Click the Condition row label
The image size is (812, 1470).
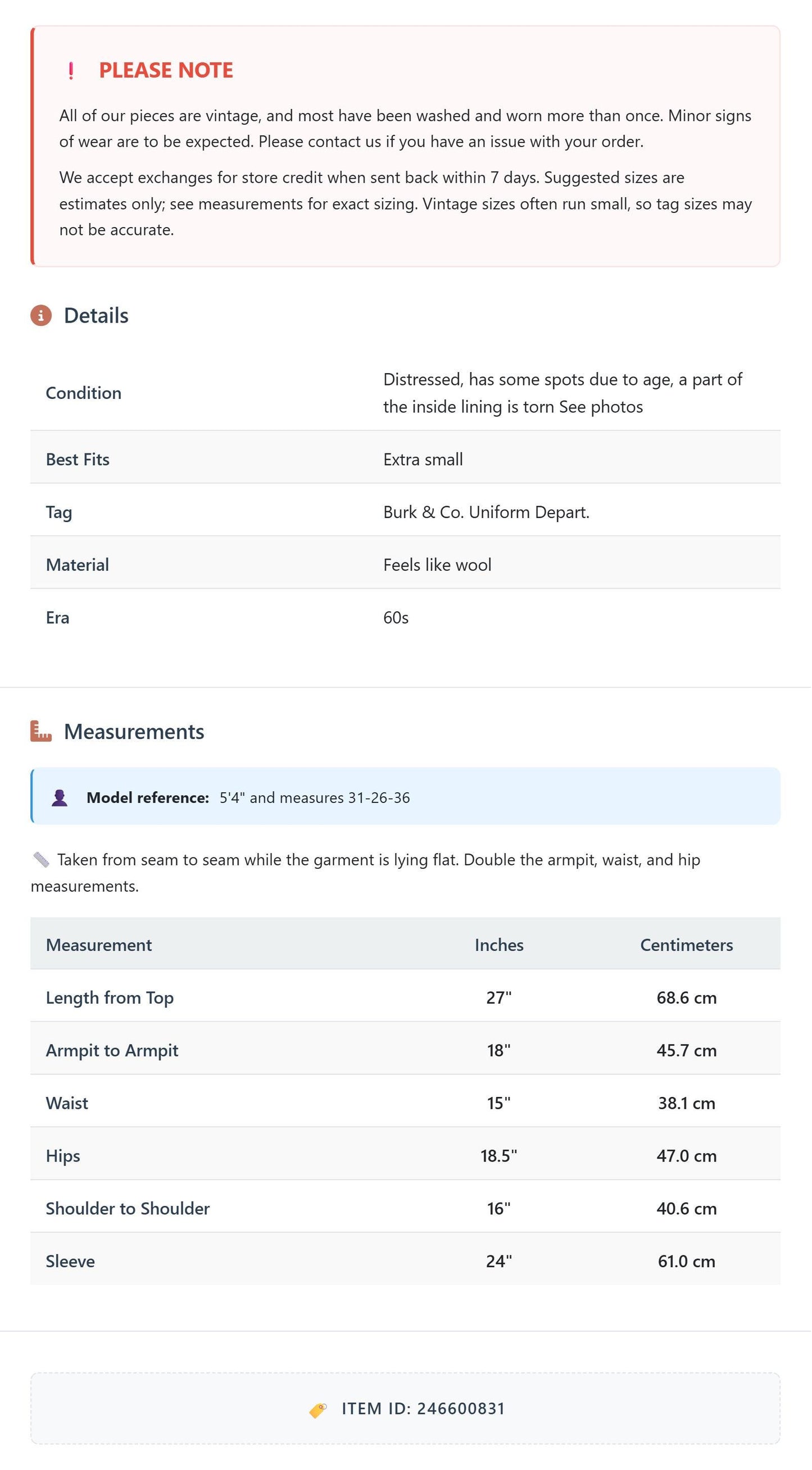pyautogui.click(x=84, y=393)
